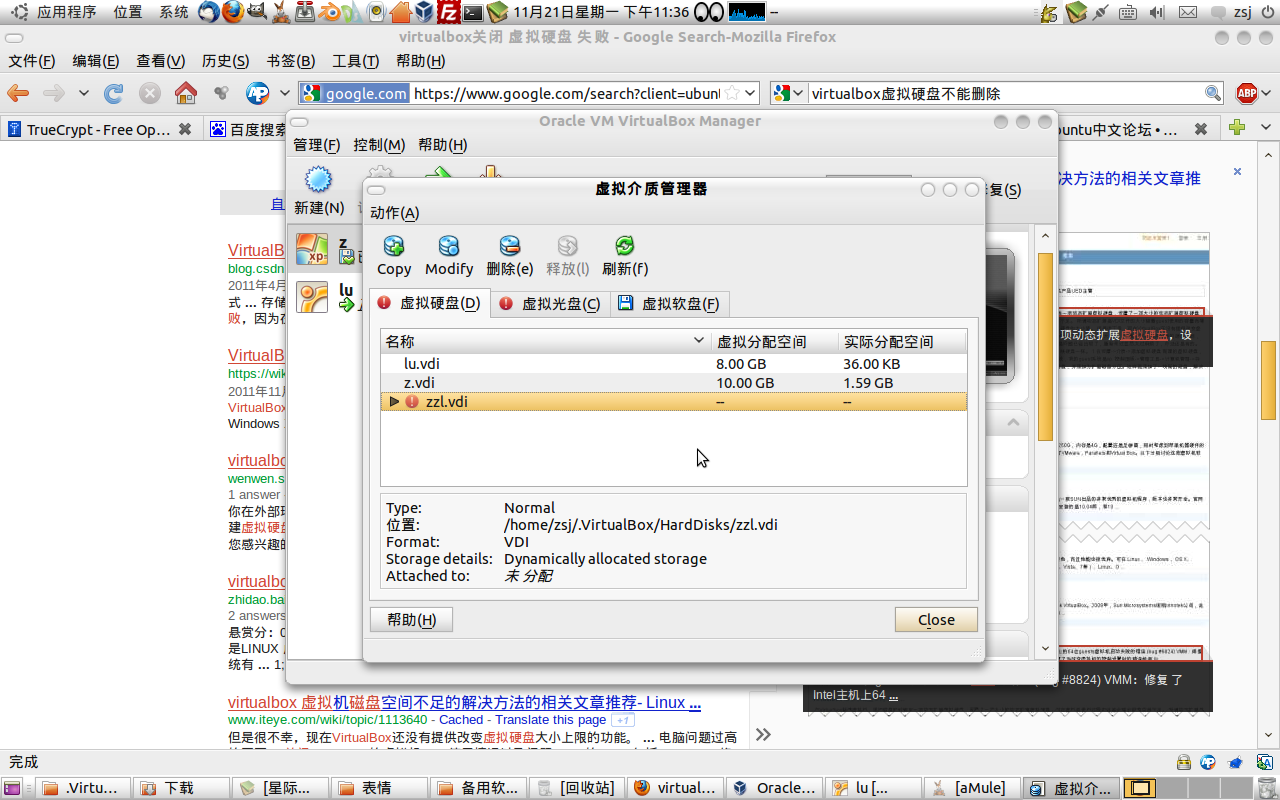Screen dimensions: 1280x800
Task: Click the Cached link under iteye result
Action: (x=461, y=720)
